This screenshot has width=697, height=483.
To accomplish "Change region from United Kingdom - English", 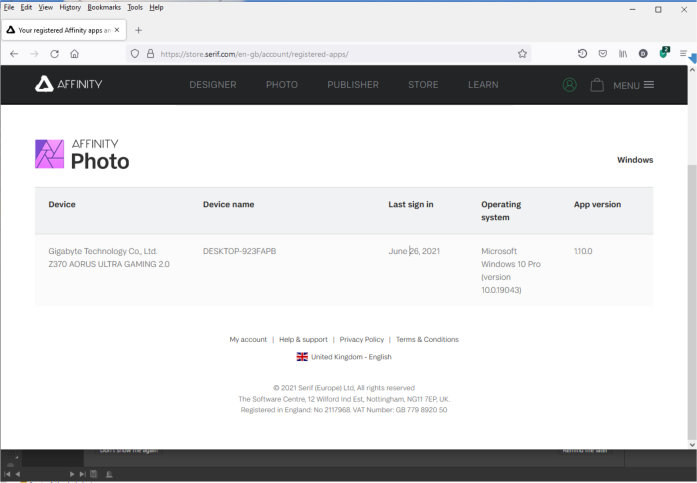I will click(344, 357).
